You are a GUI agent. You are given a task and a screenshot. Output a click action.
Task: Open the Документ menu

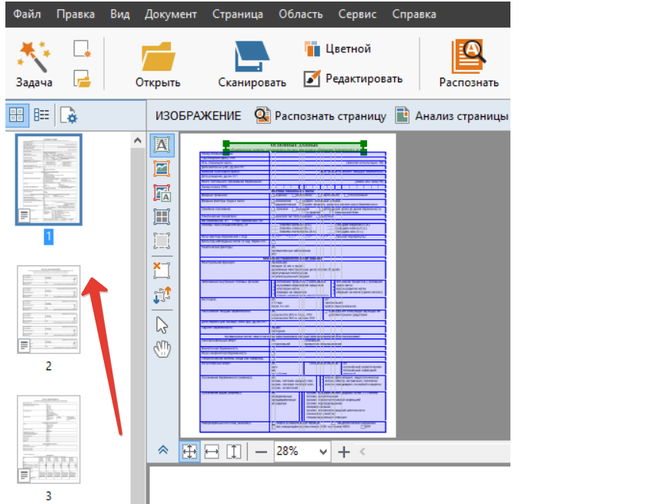tap(170, 15)
